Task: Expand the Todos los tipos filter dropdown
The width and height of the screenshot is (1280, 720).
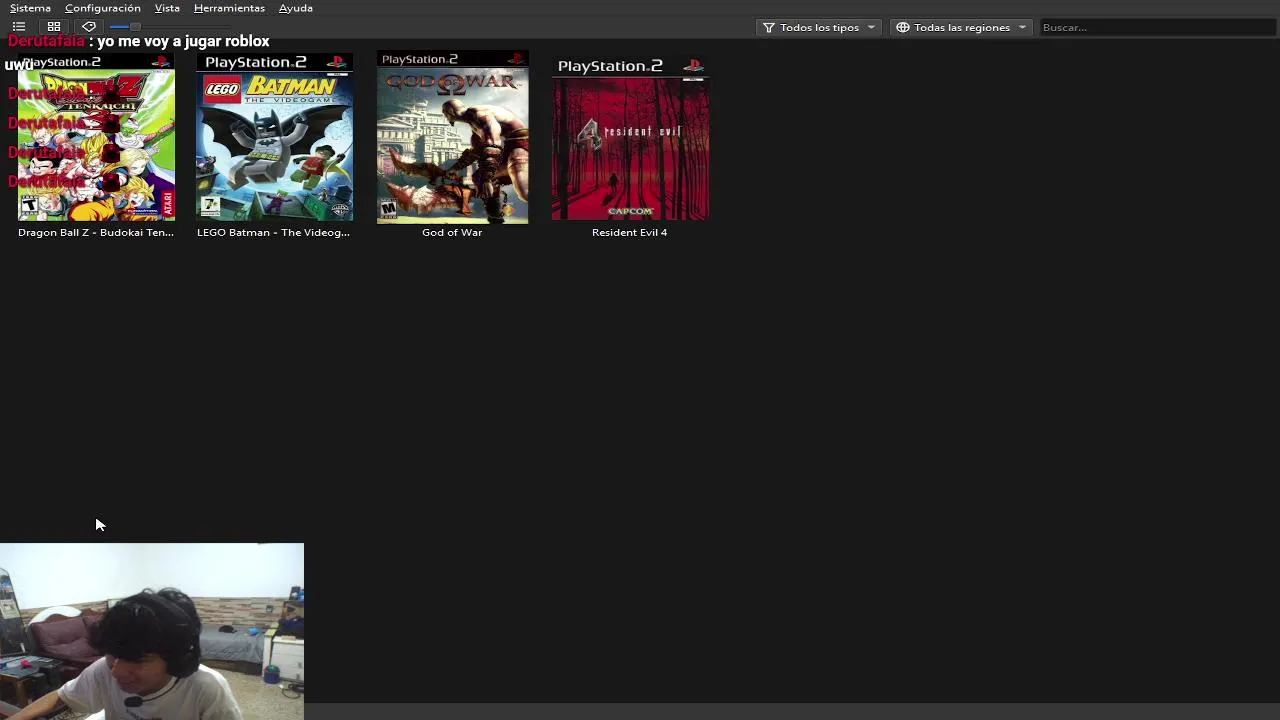Action: (x=818, y=27)
